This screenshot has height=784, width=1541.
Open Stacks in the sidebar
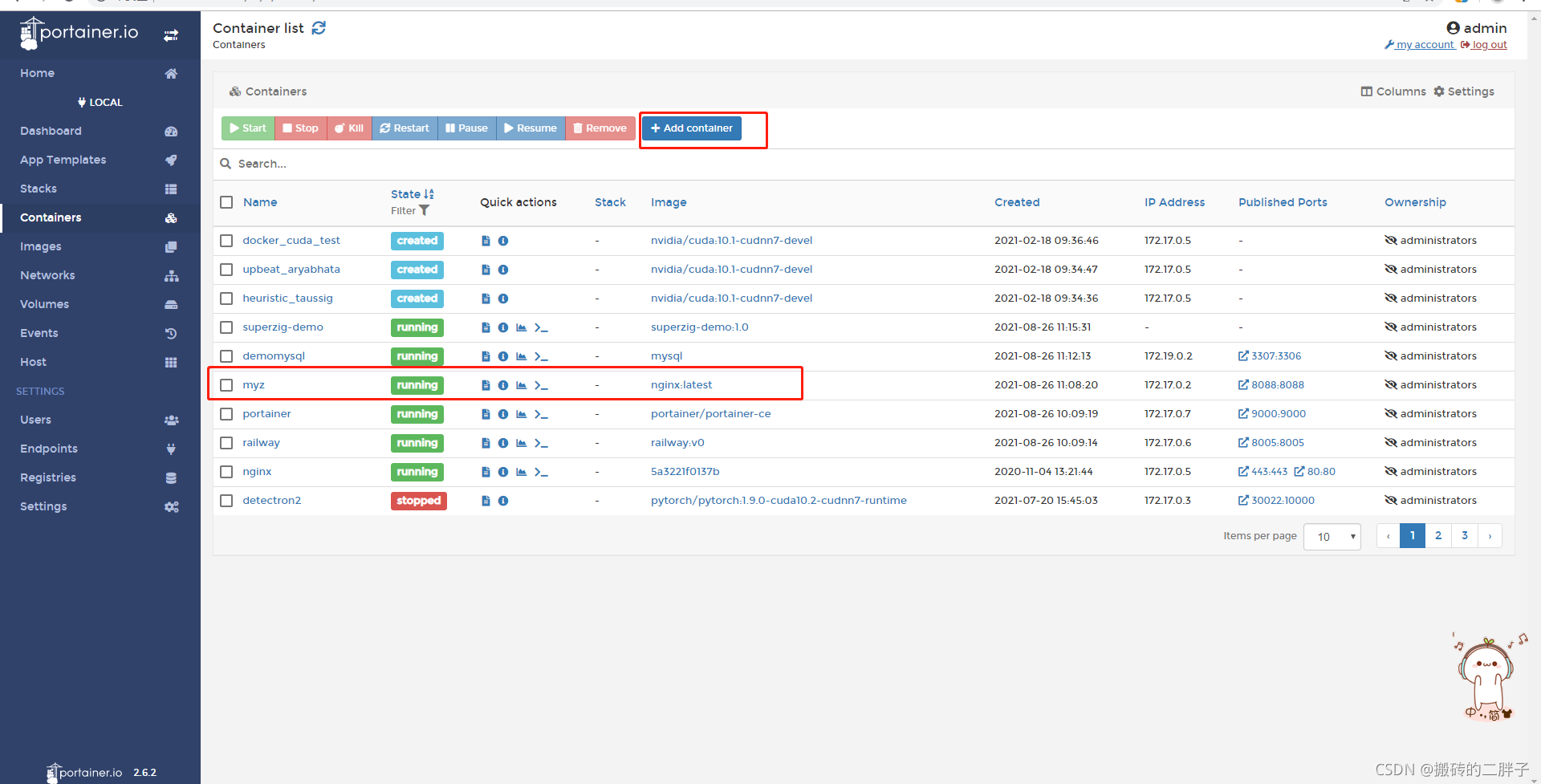pyautogui.click(x=100, y=189)
